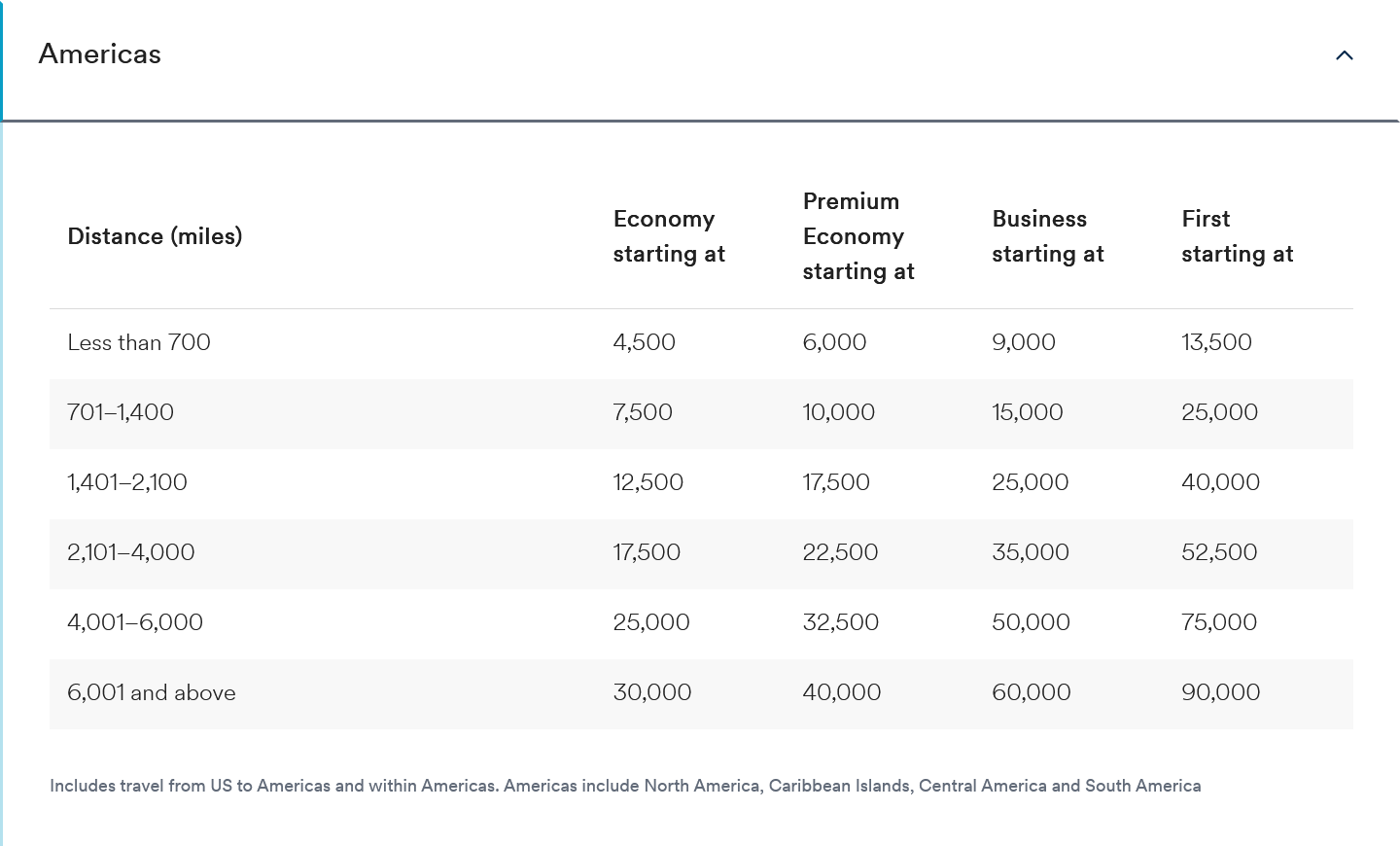Select the Premium Economy starting at column header
The width and height of the screenshot is (1400, 846).
click(x=858, y=236)
